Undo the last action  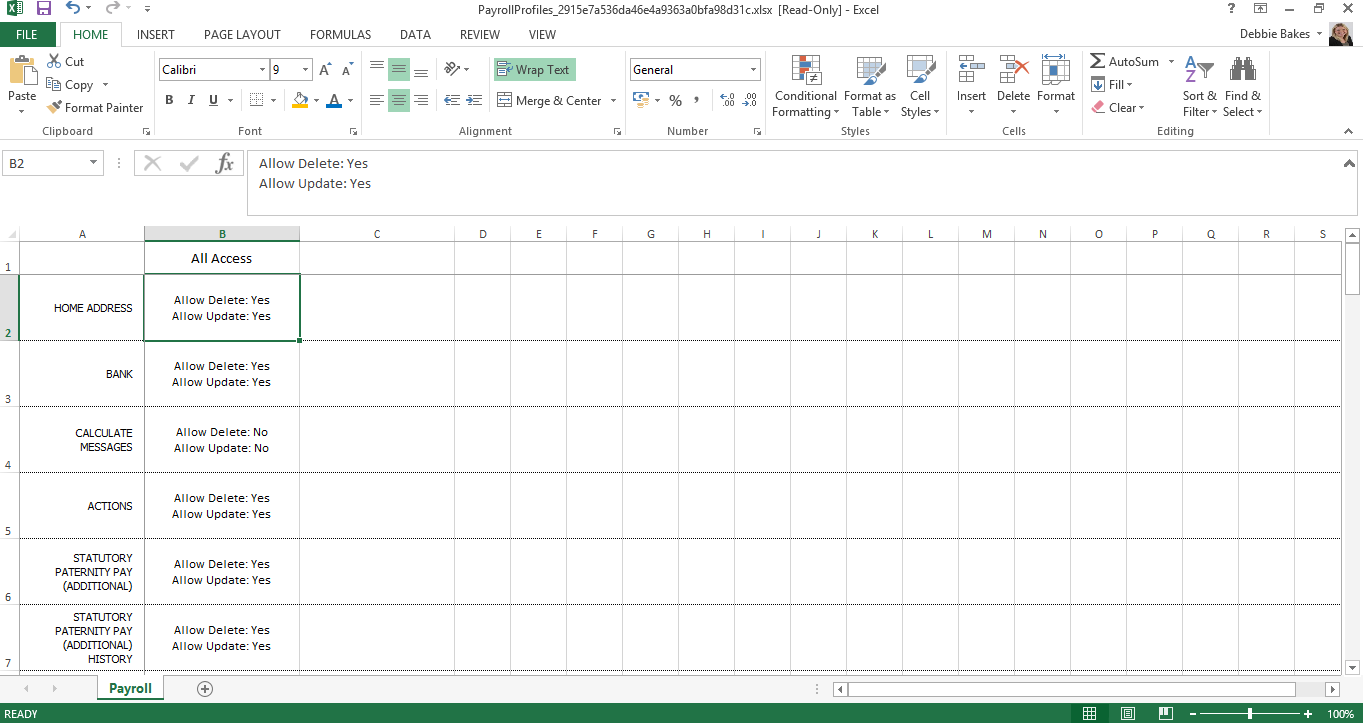[73, 9]
